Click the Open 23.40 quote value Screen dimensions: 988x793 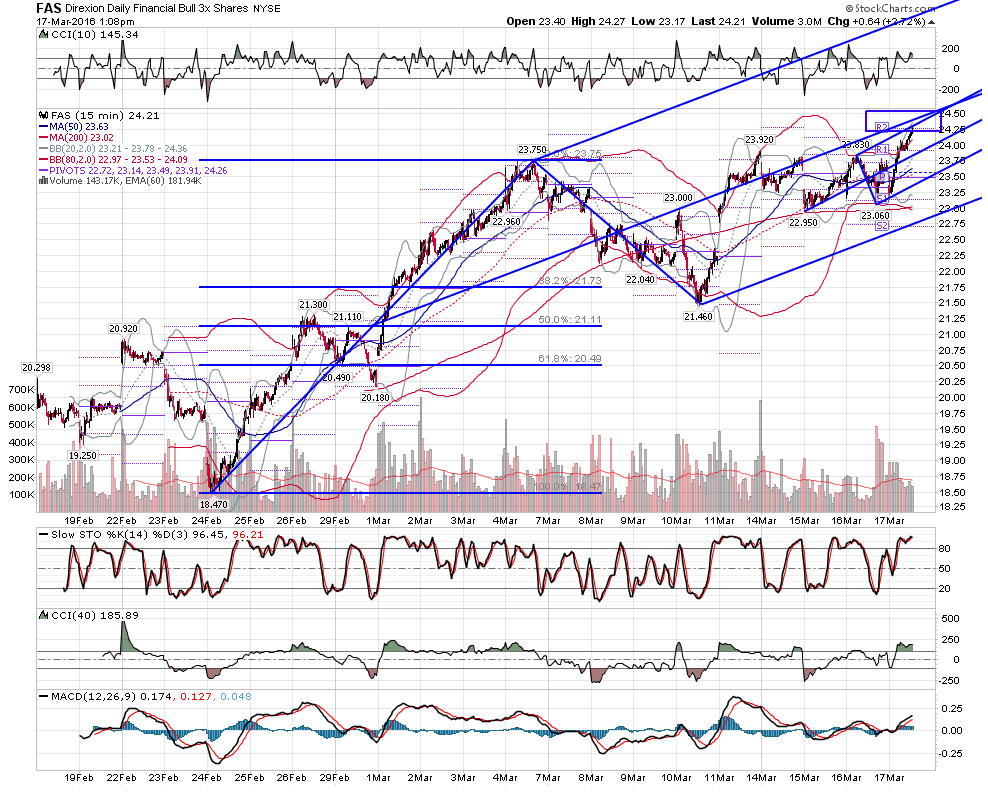click(536, 21)
